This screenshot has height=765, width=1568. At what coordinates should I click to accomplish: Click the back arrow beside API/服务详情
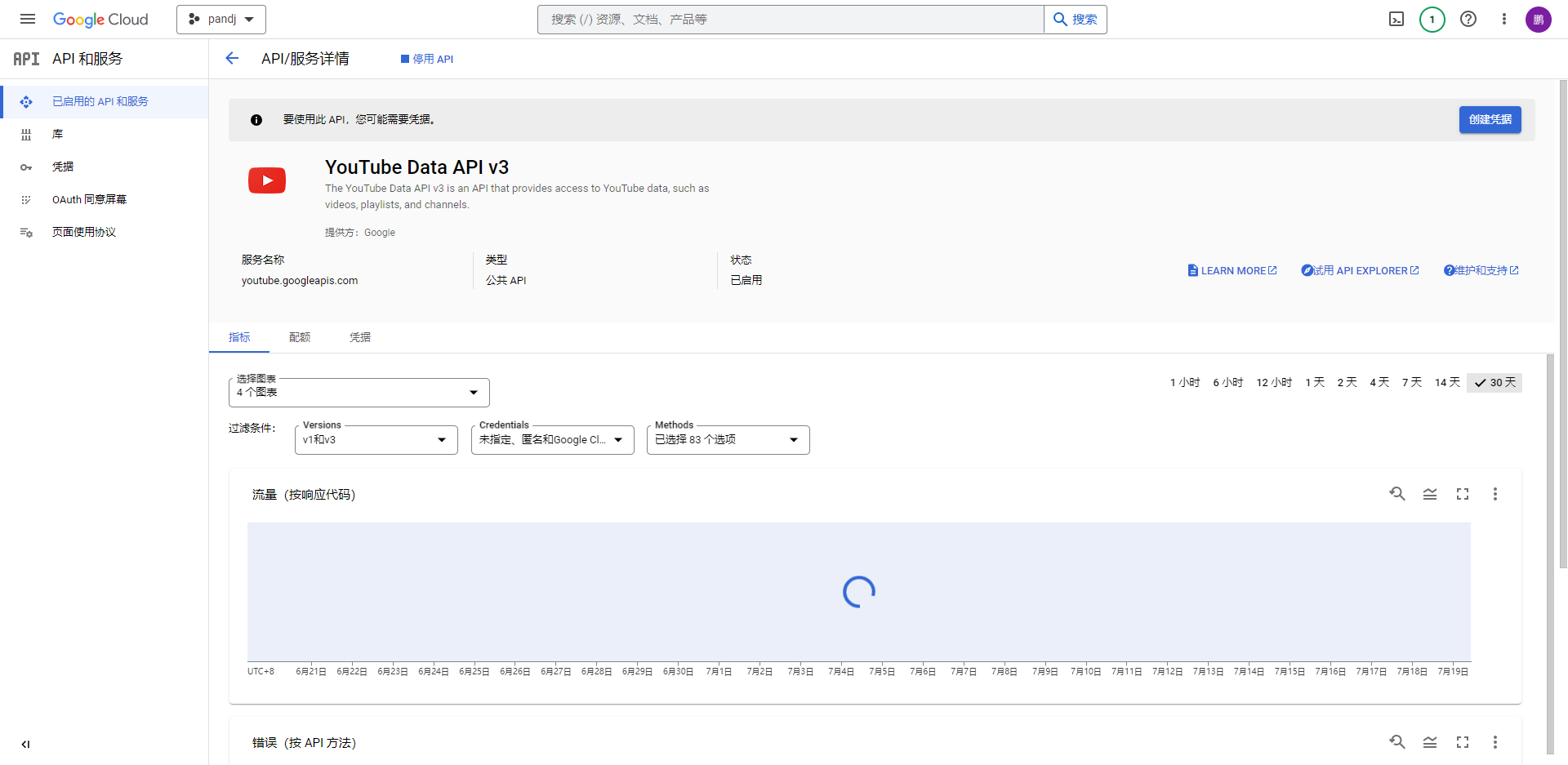[232, 58]
